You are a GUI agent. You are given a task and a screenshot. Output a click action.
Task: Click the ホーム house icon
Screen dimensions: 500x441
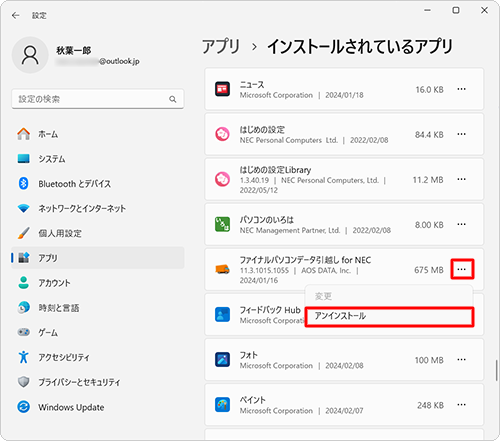[24, 134]
